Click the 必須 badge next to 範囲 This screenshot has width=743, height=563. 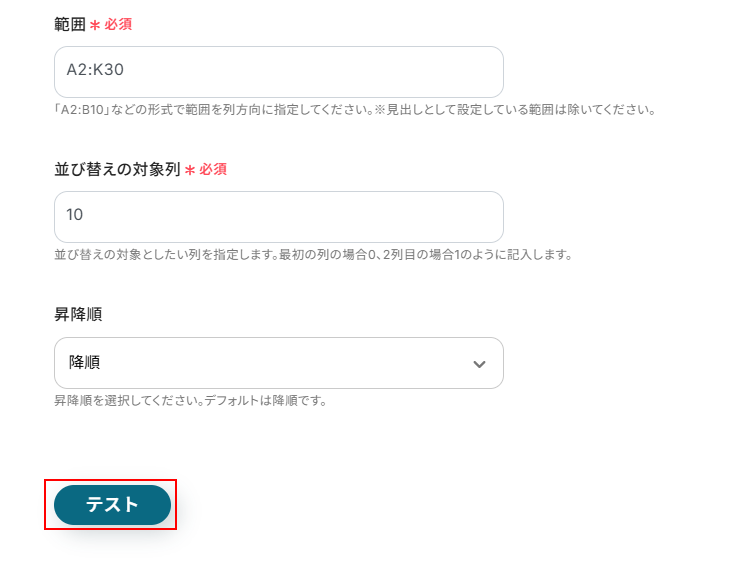click(118, 24)
